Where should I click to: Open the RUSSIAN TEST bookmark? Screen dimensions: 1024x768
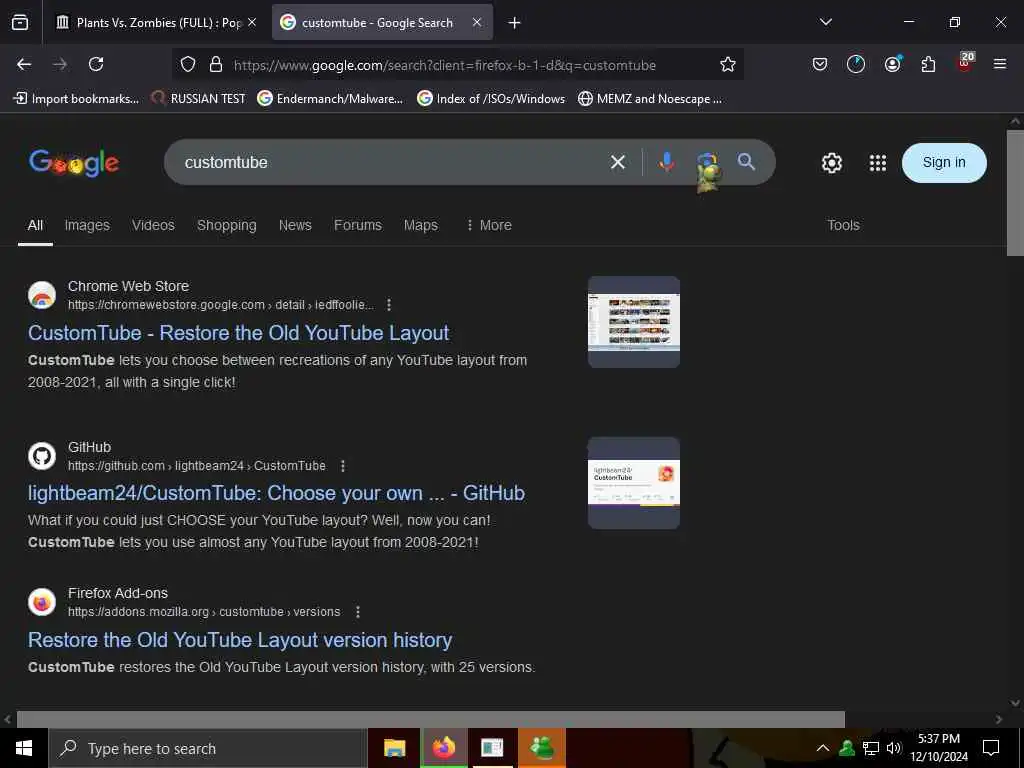coord(199,99)
